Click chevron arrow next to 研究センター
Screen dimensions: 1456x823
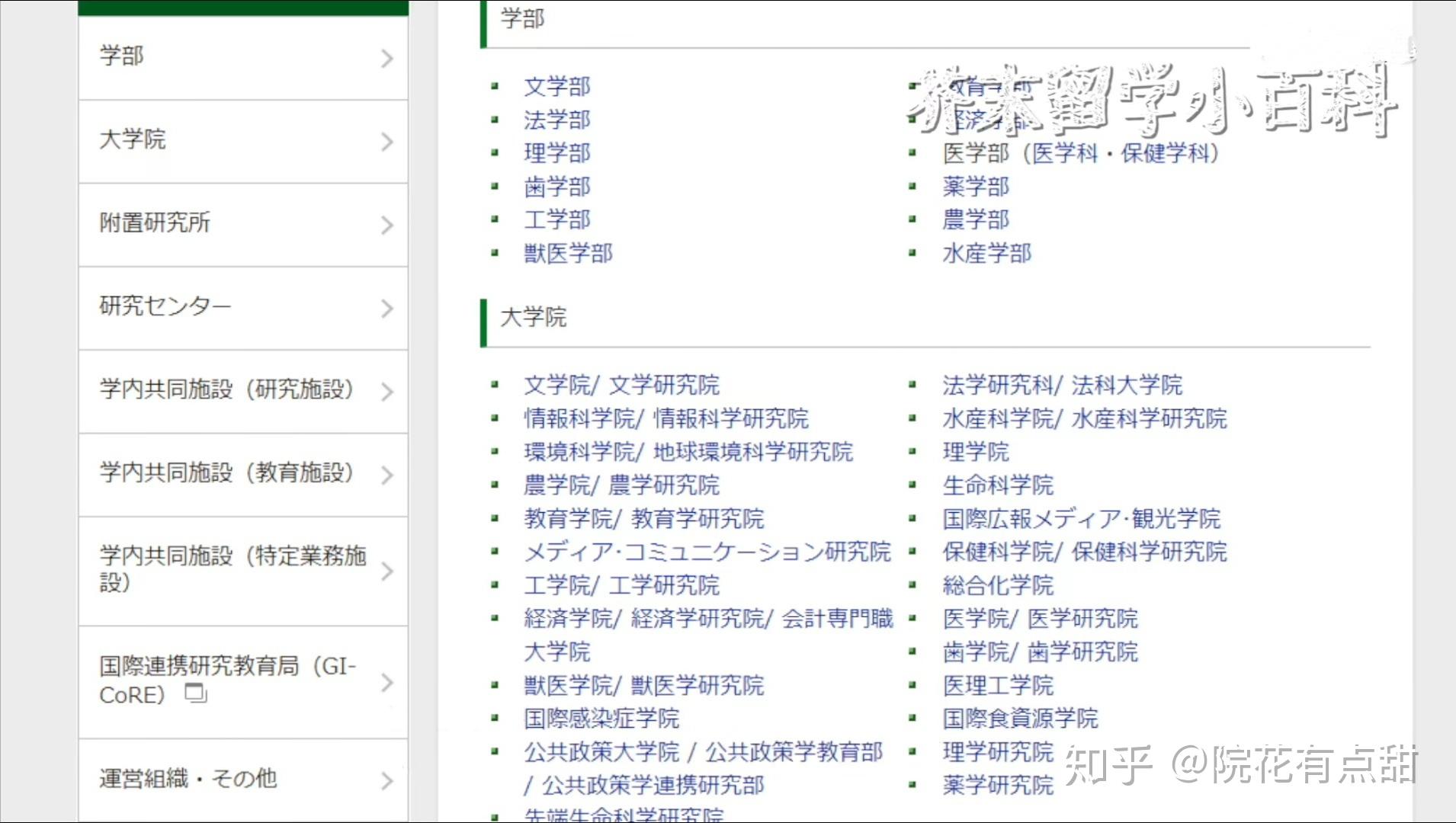[387, 309]
